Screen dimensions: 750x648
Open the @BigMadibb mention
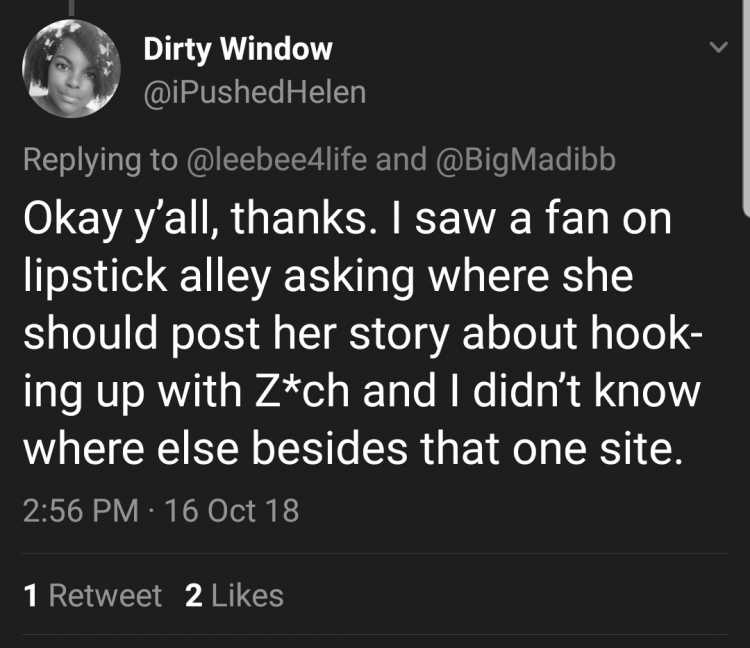click(526, 160)
